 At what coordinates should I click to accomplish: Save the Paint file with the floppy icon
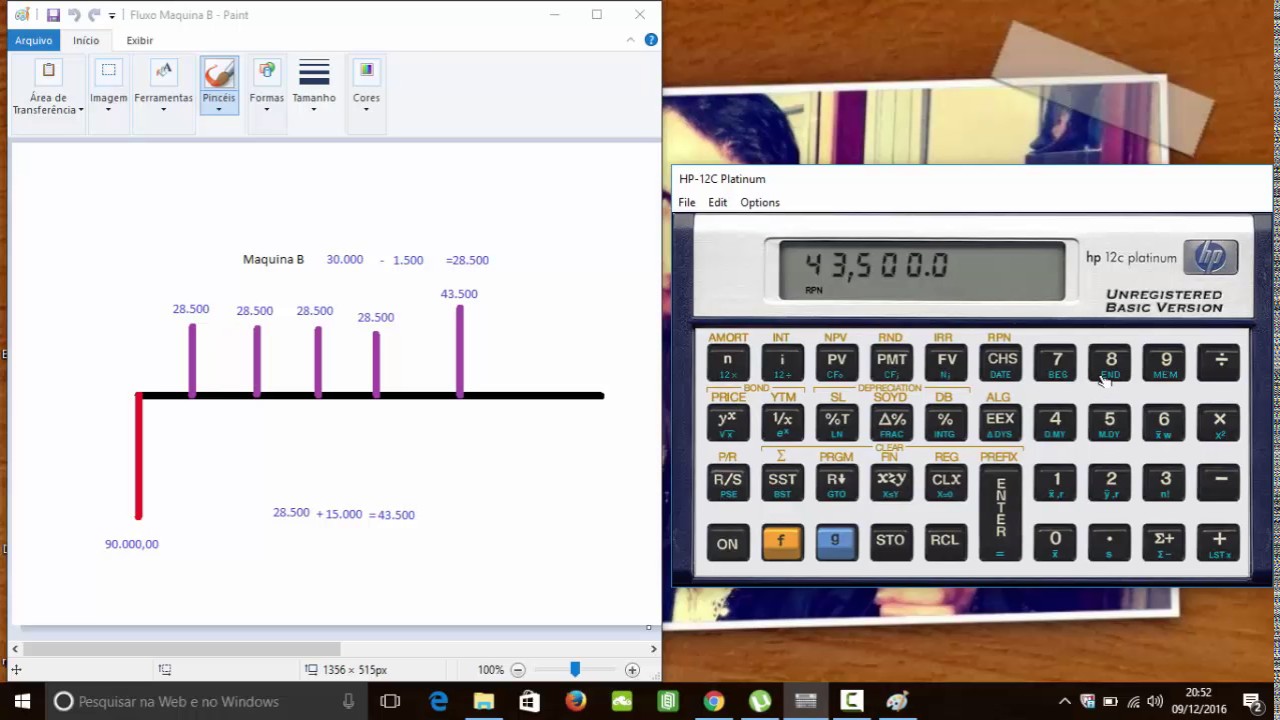[x=53, y=15]
